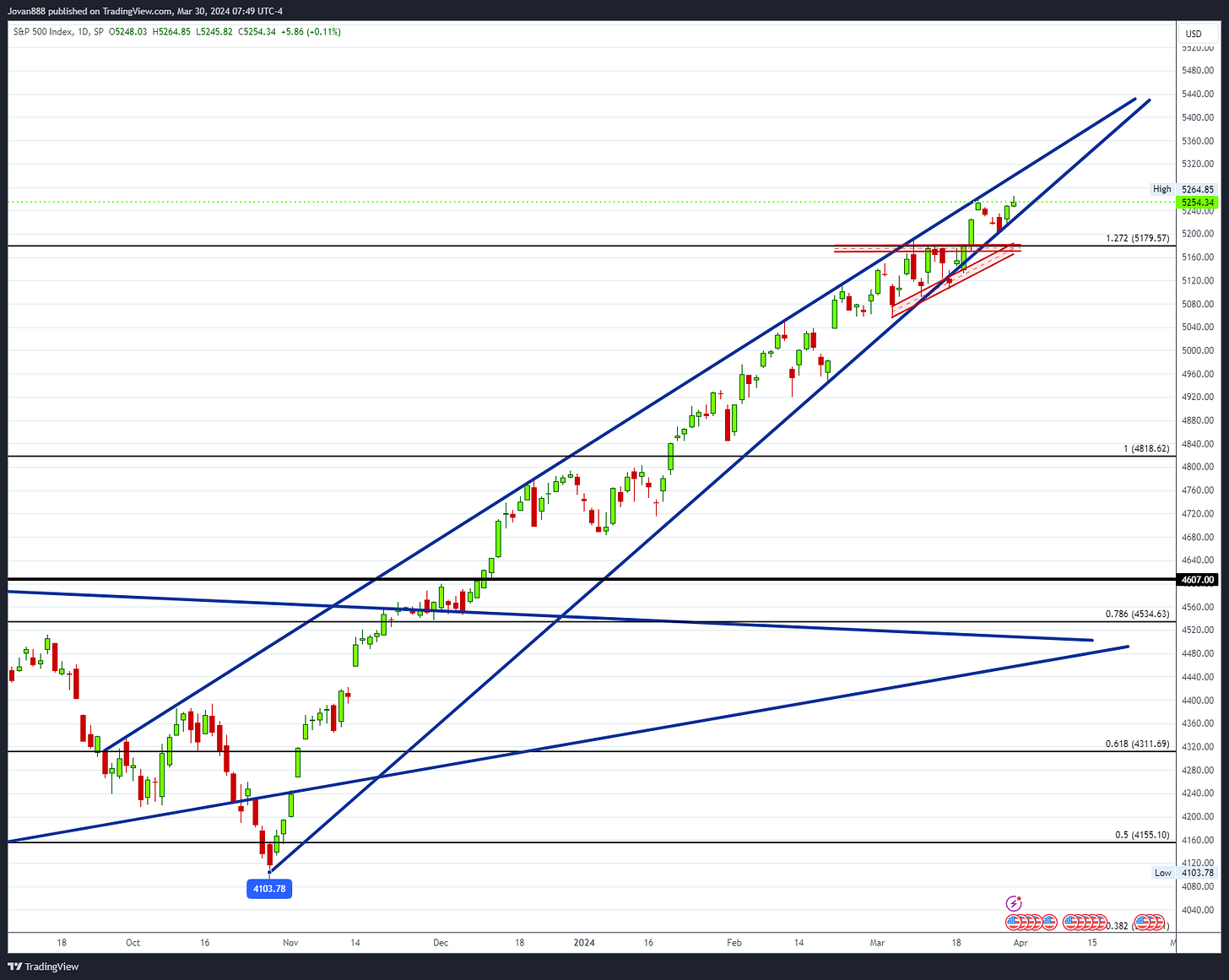This screenshot has width=1229, height=980.
Task: Click the 5480.00 price scale value
Action: click(1198, 71)
